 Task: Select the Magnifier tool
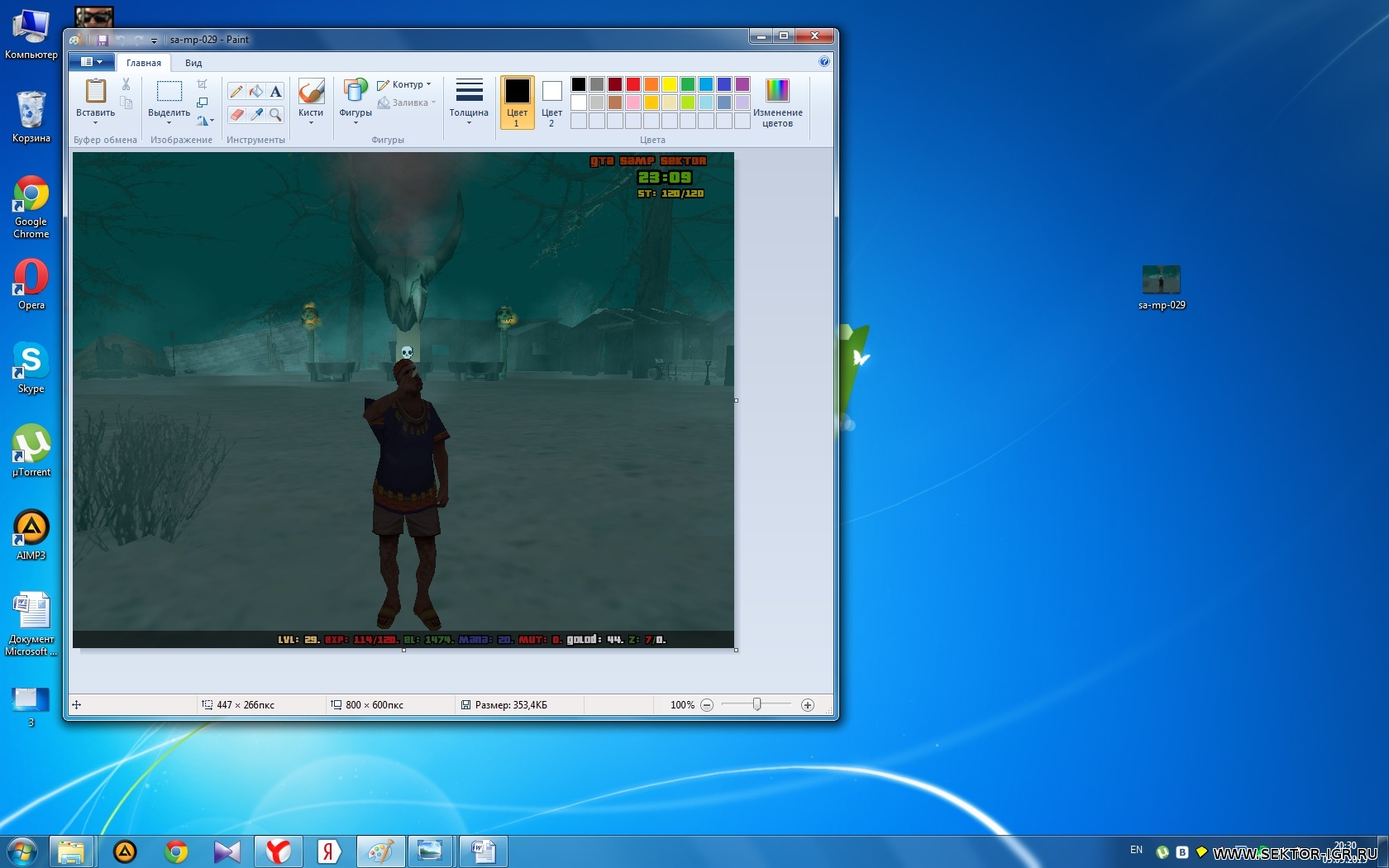[x=276, y=115]
